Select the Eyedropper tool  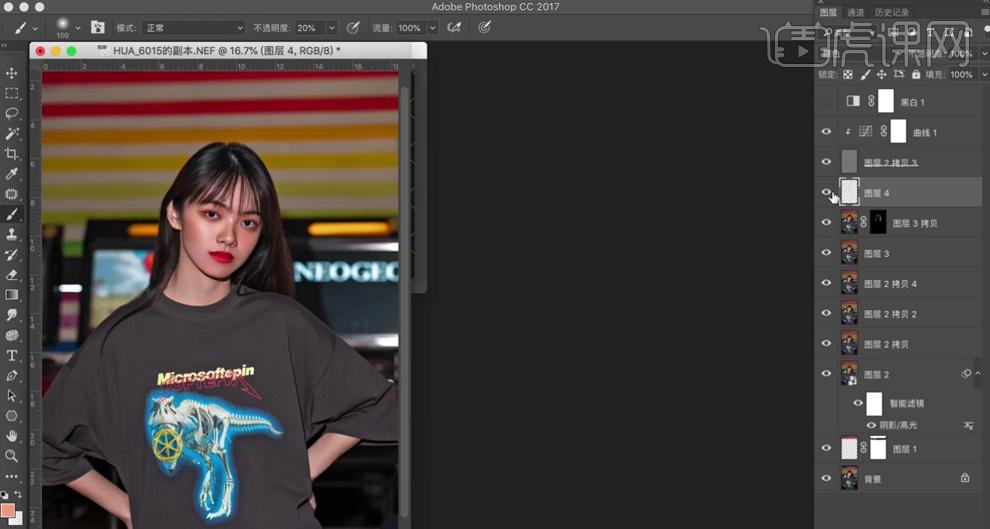click(x=11, y=174)
